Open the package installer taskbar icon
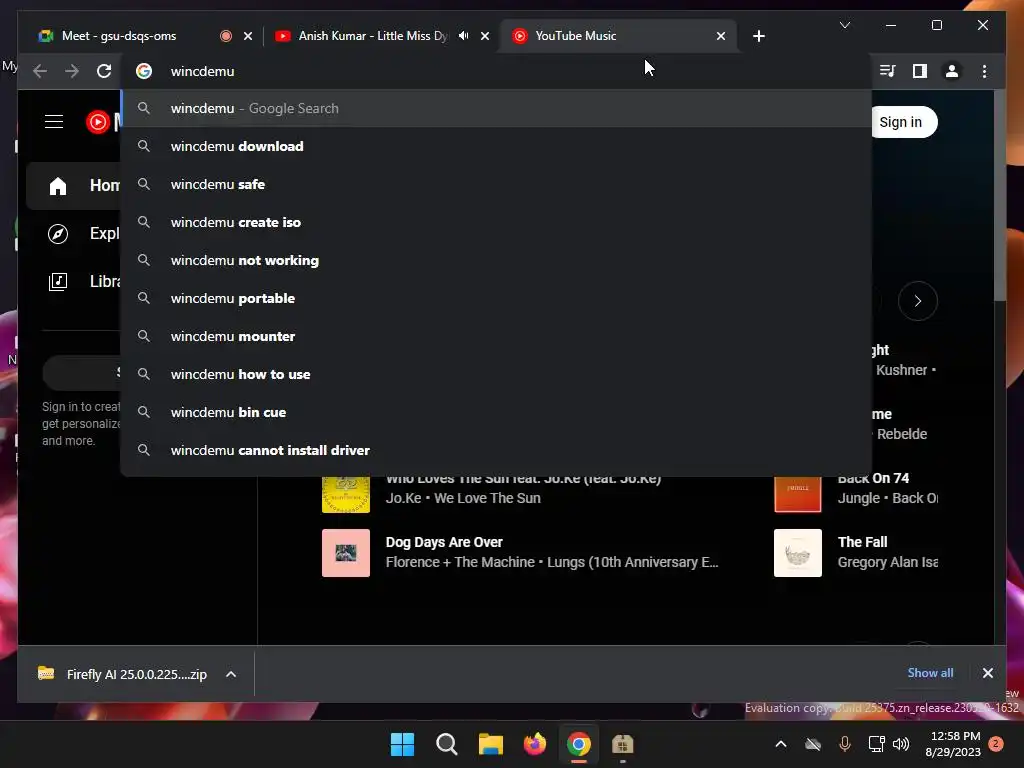Viewport: 1024px width, 768px height. point(622,744)
